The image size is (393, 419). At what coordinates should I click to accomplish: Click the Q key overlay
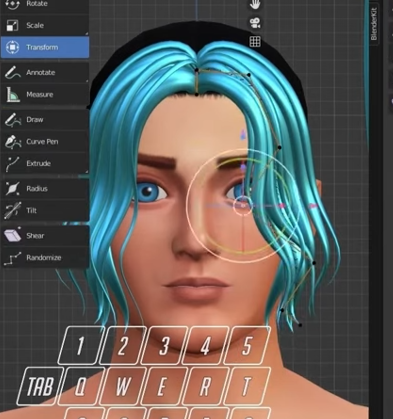(x=80, y=386)
